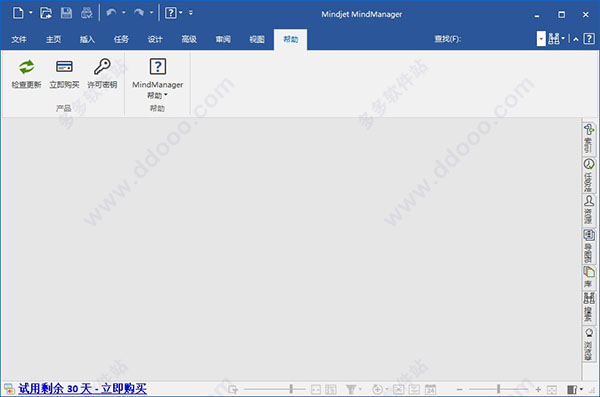The width and height of the screenshot is (600, 397).
Task: Click the Help question mark in quick access toolbar
Action: click(171, 13)
